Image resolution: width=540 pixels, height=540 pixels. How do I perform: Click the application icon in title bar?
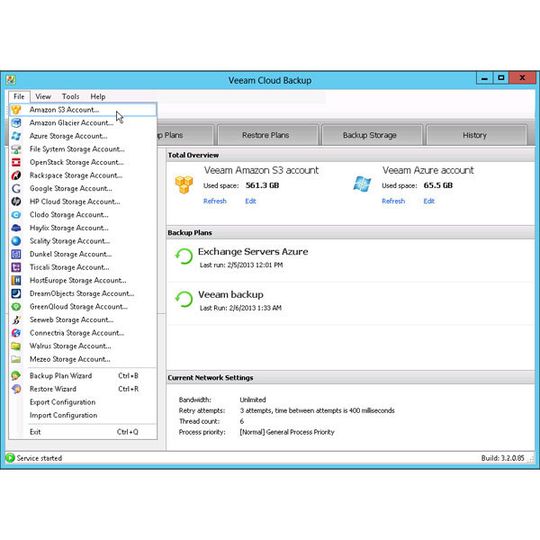(x=11, y=80)
